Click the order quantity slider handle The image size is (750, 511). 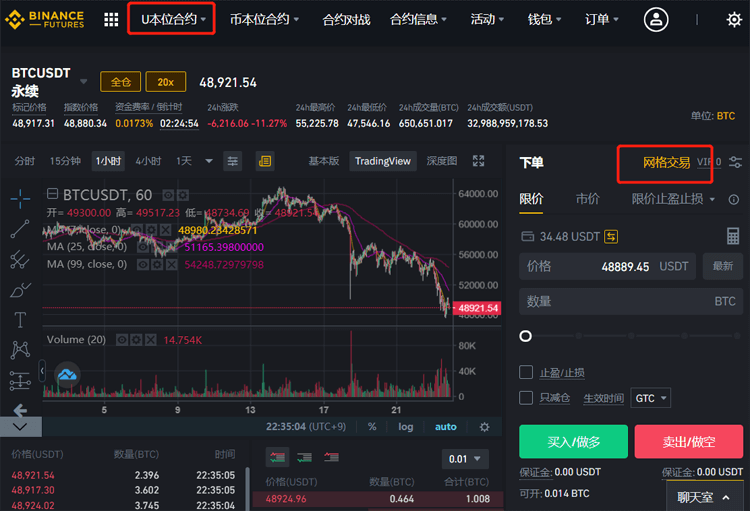(x=525, y=336)
